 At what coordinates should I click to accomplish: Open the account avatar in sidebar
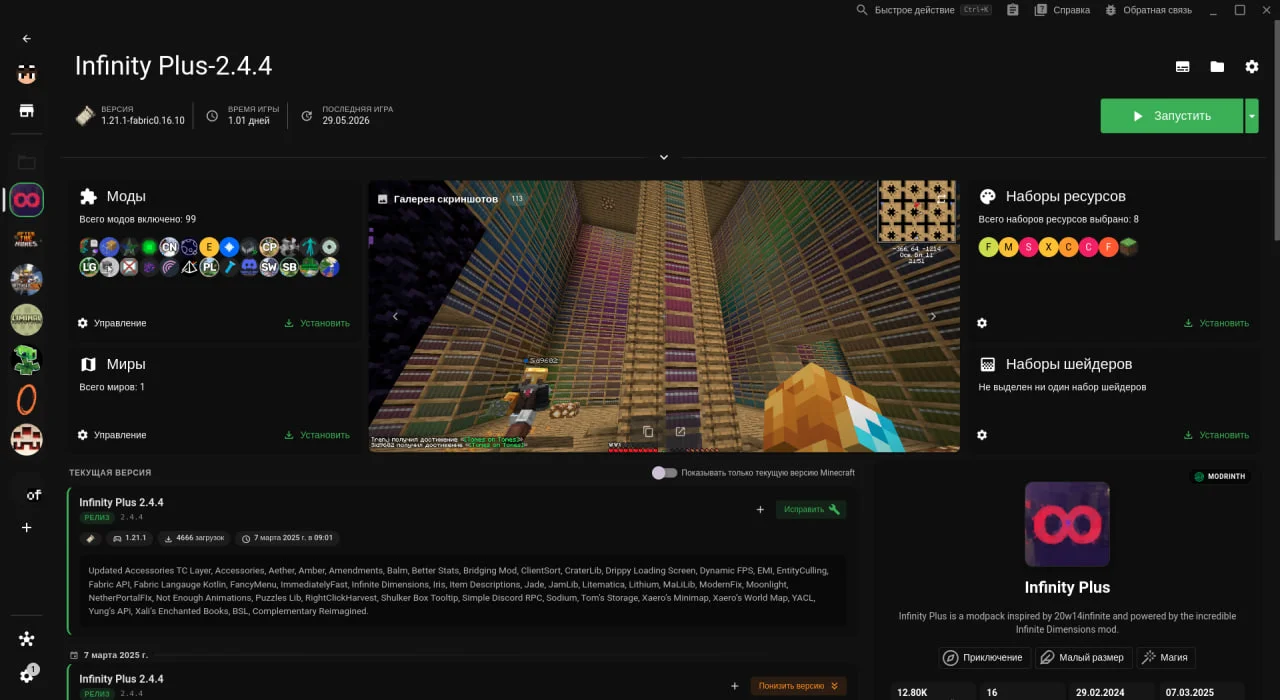tap(27, 74)
